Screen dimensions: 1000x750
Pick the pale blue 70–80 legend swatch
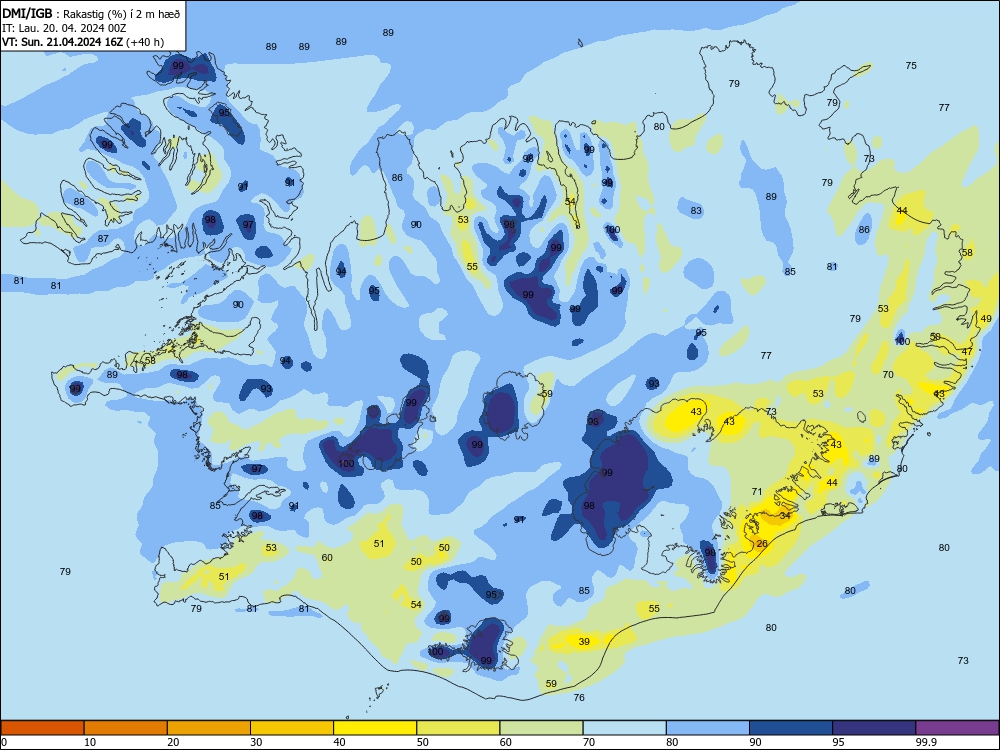[624, 728]
